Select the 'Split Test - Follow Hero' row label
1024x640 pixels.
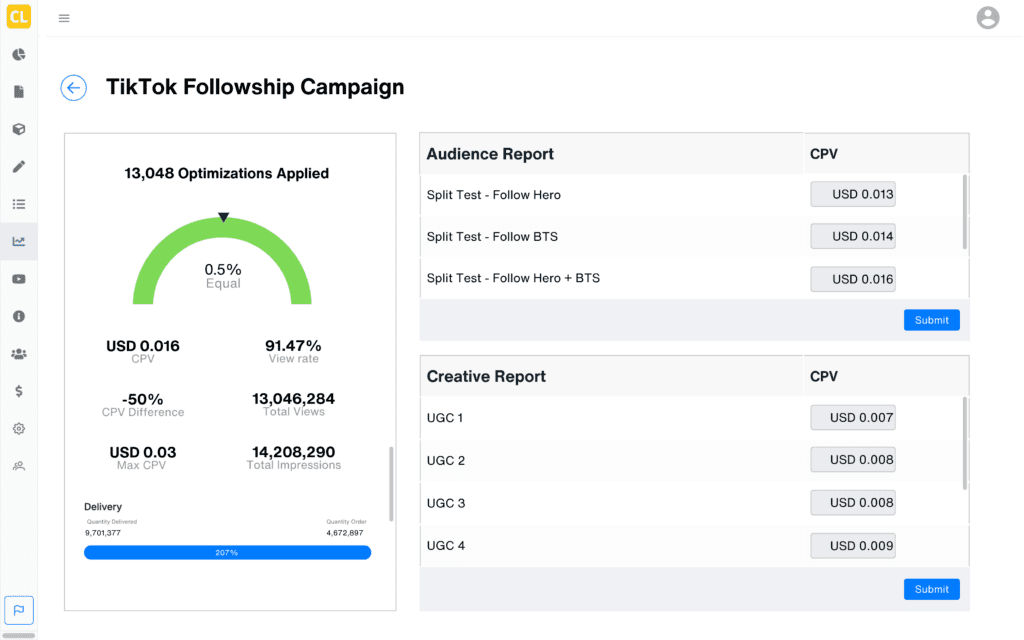coord(494,195)
